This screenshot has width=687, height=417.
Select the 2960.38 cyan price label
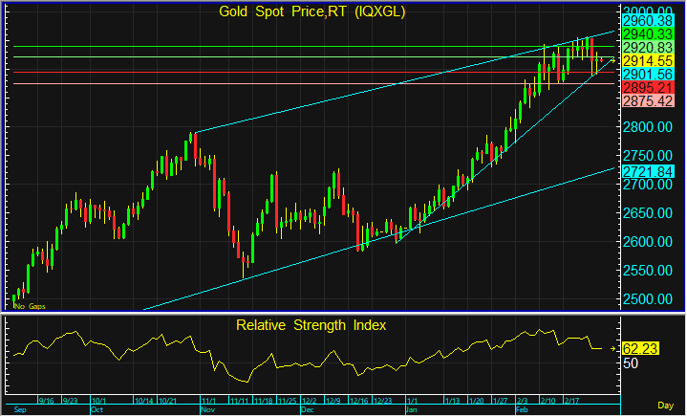(x=647, y=19)
